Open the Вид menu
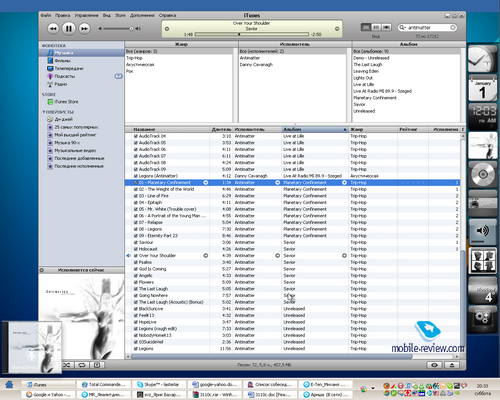 pos(107,15)
